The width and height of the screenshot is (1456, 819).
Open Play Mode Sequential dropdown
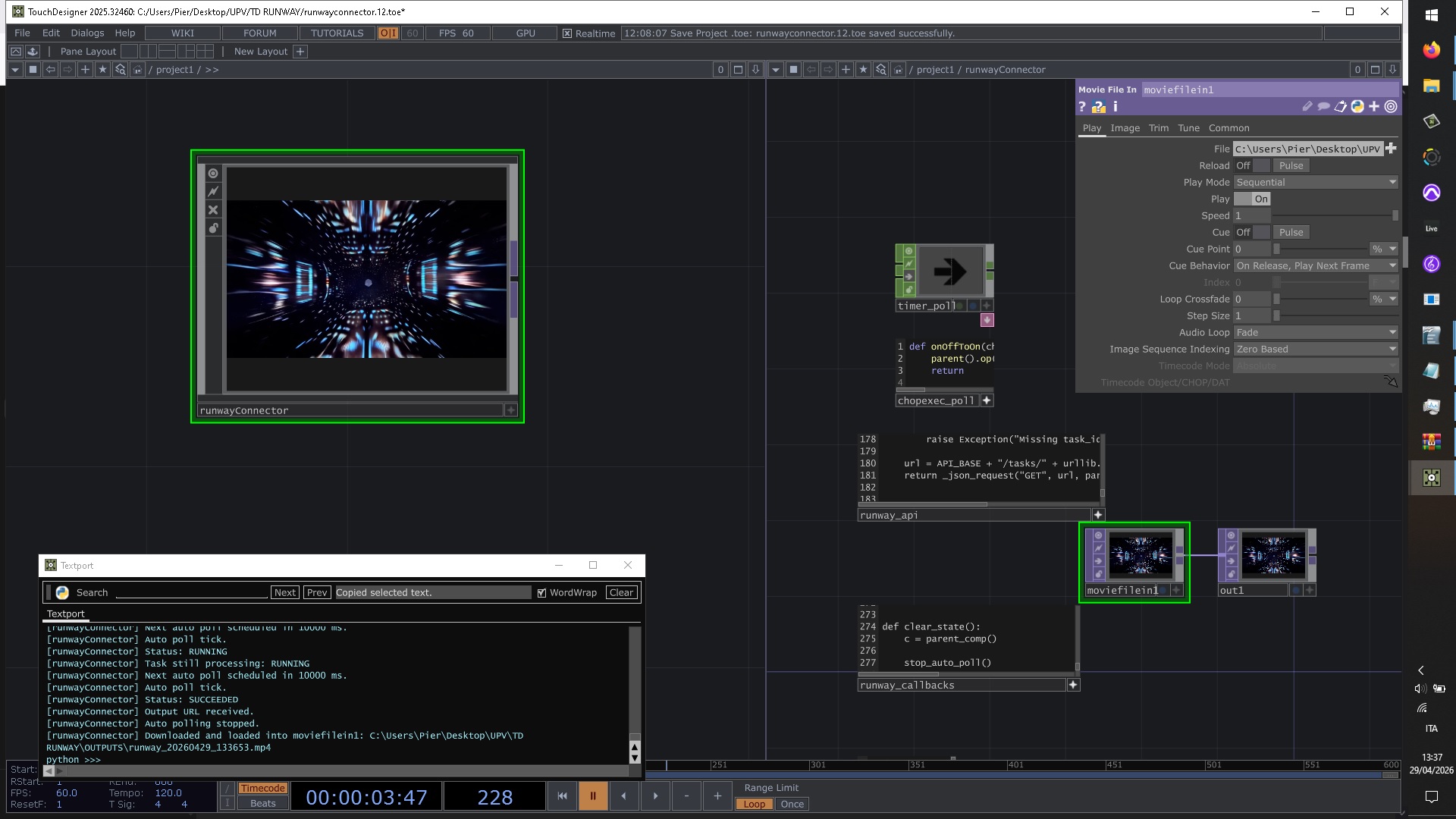click(1316, 183)
